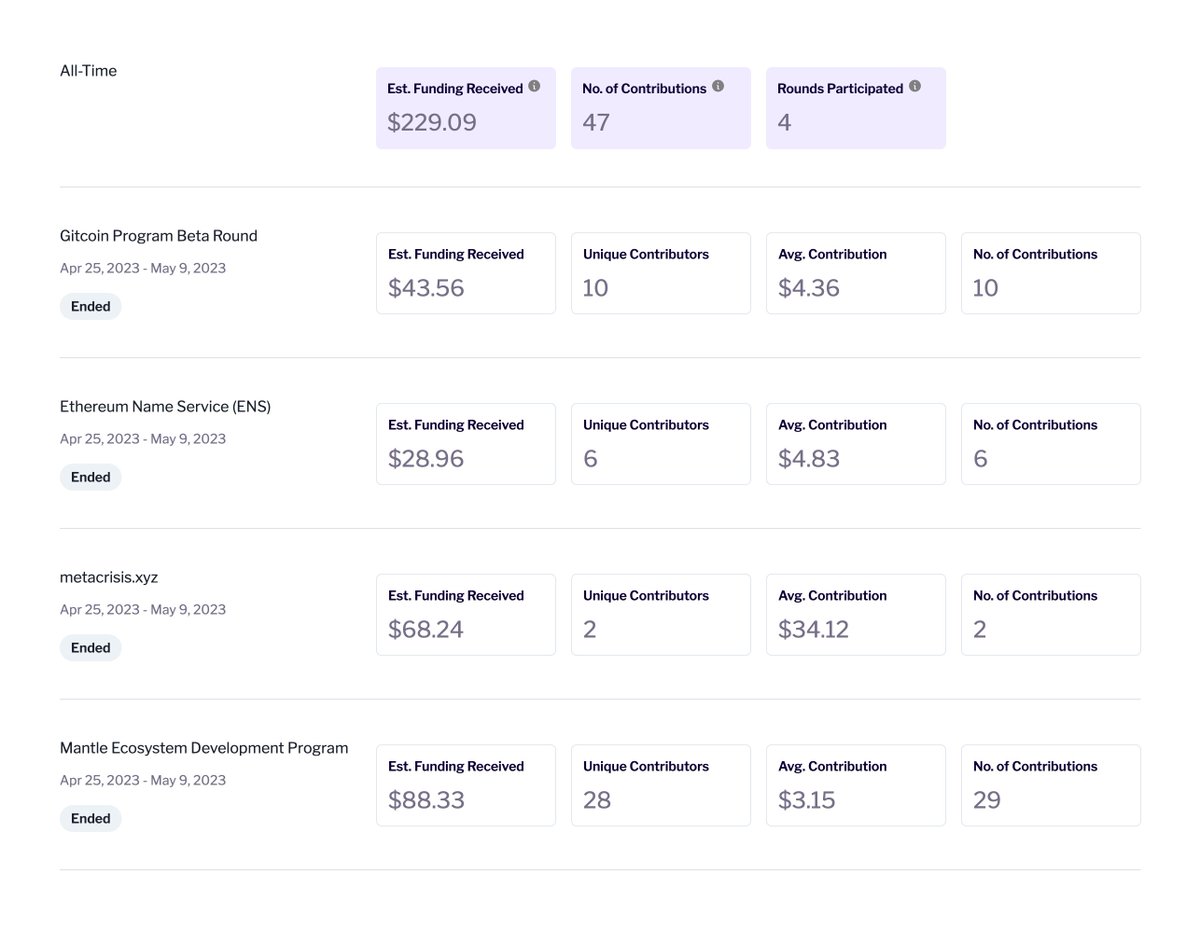Select the All-Time 47 contributions card
1200x930 pixels.
(661, 108)
